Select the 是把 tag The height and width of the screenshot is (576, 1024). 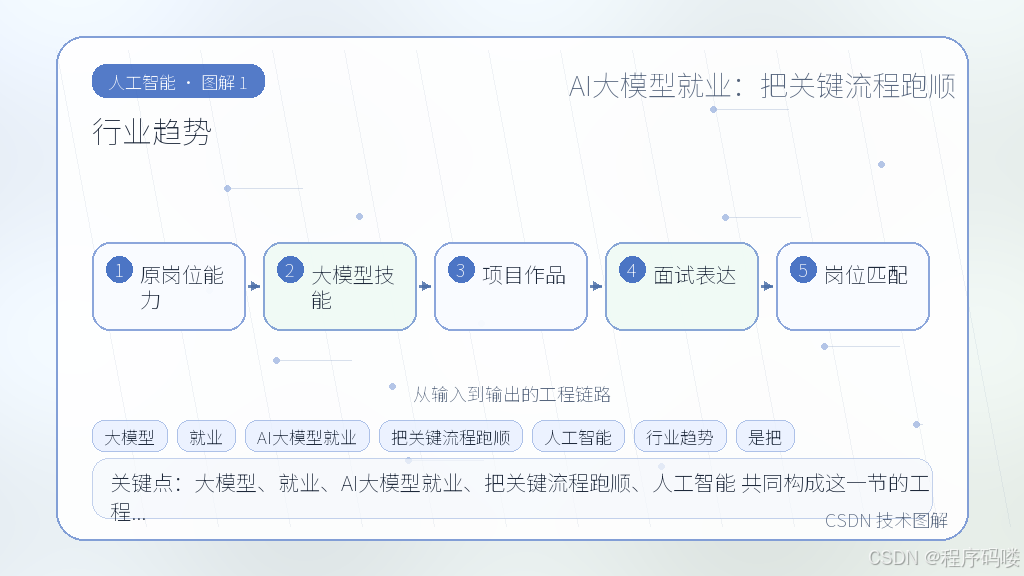coord(765,437)
